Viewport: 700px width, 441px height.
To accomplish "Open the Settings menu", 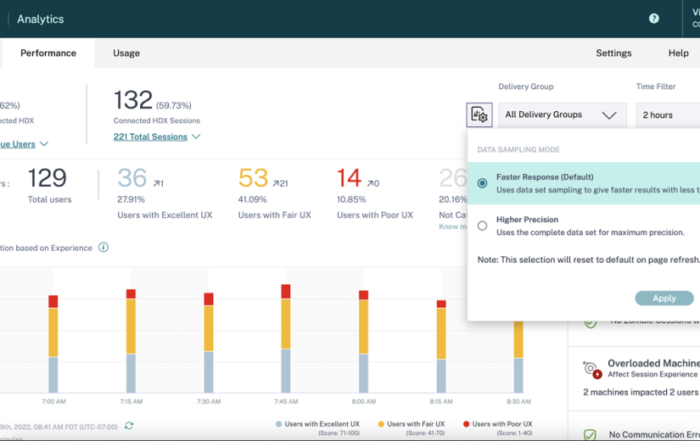I will (x=613, y=53).
